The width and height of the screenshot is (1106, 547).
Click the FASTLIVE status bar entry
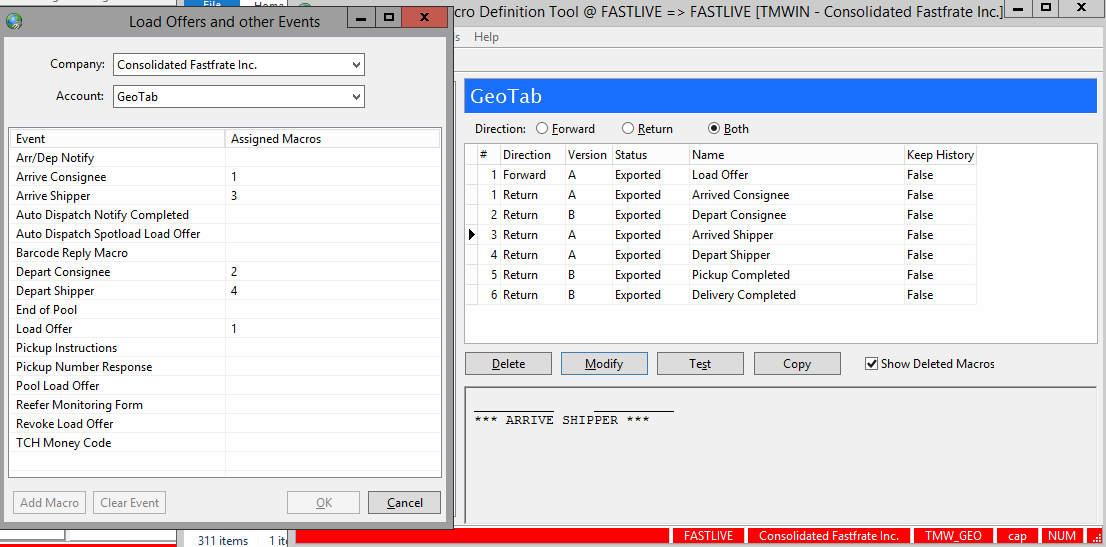708,536
